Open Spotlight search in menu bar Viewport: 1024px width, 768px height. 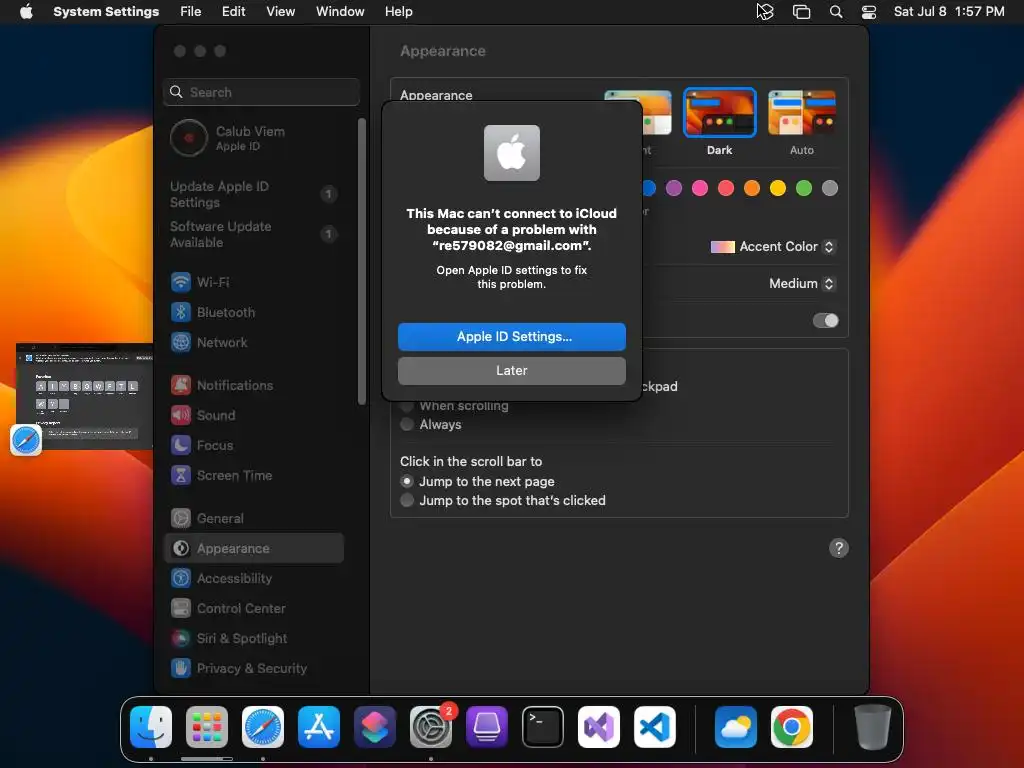point(836,12)
